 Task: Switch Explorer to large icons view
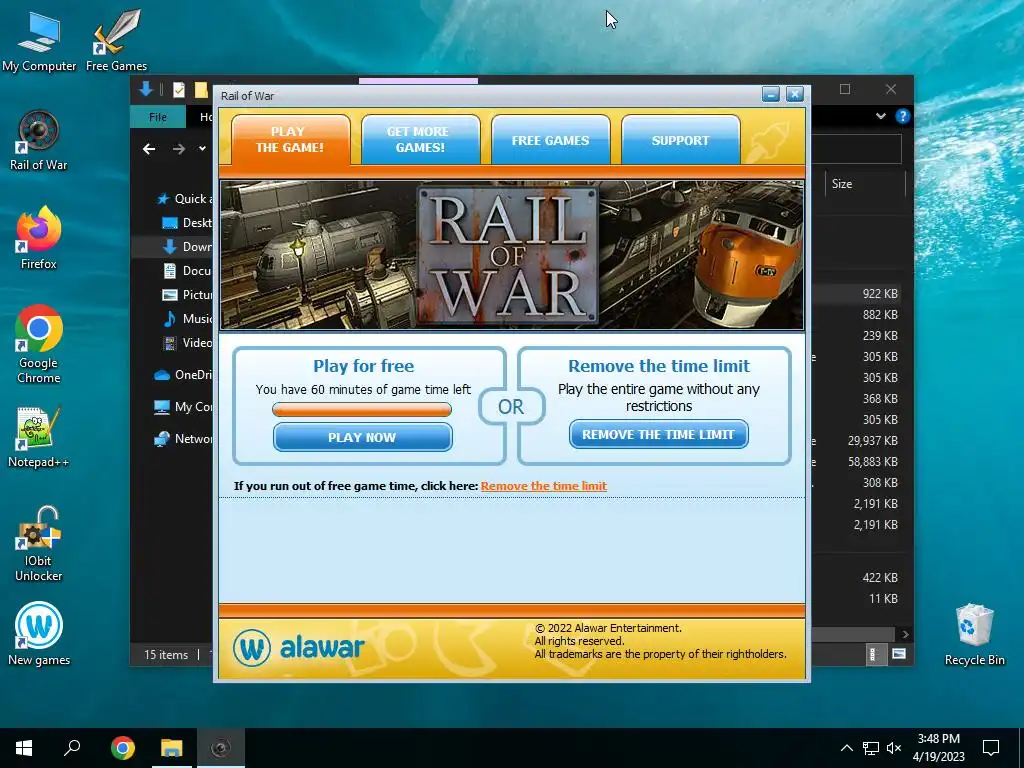click(x=899, y=654)
